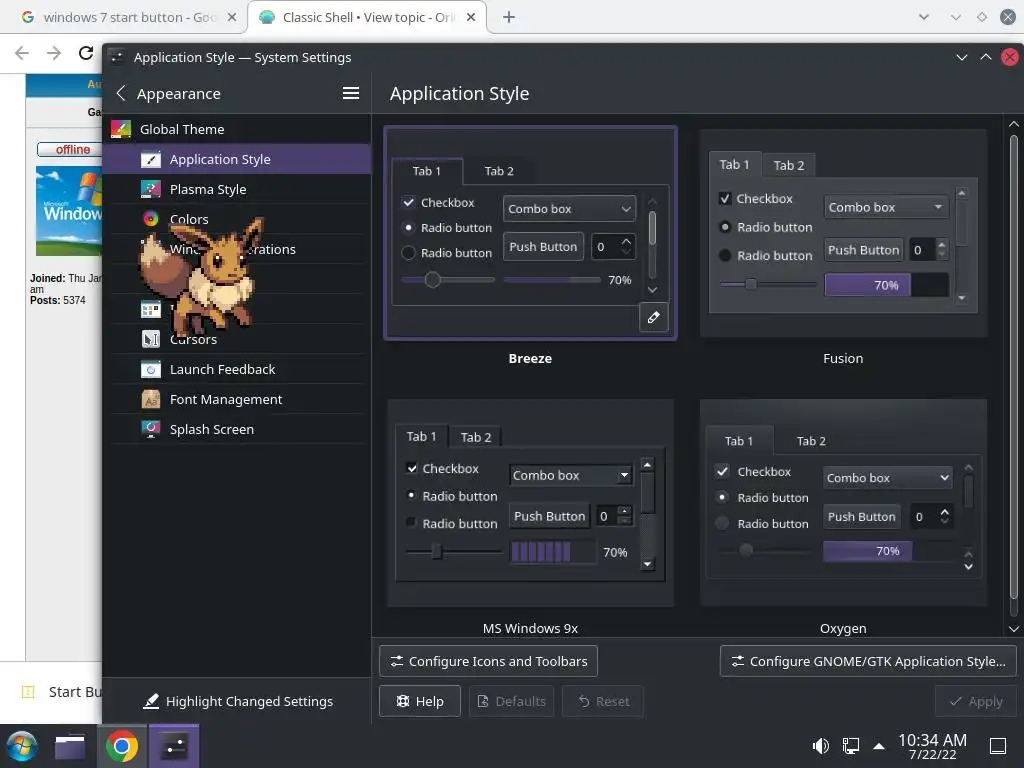The image size is (1024, 768).
Task: Open a new Chrome tab
Action: click(x=509, y=17)
